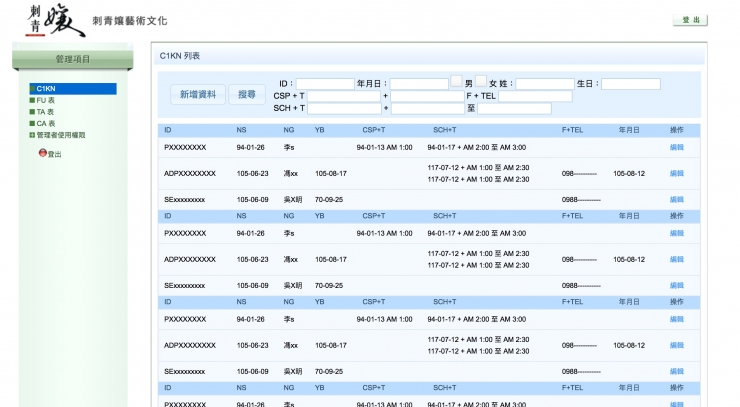Click the 年月日 input field
Image resolution: width=740 pixels, height=407 pixels.
pos(419,84)
